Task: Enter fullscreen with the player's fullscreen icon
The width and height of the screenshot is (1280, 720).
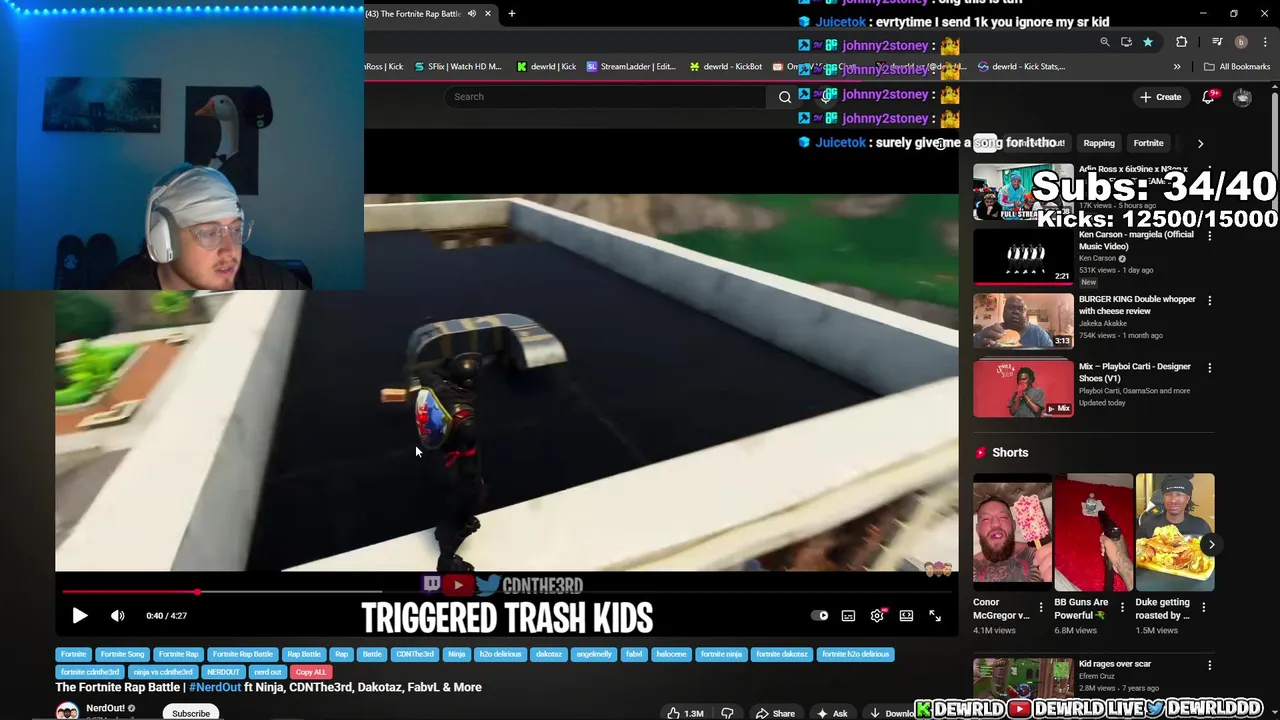Action: coord(935,616)
